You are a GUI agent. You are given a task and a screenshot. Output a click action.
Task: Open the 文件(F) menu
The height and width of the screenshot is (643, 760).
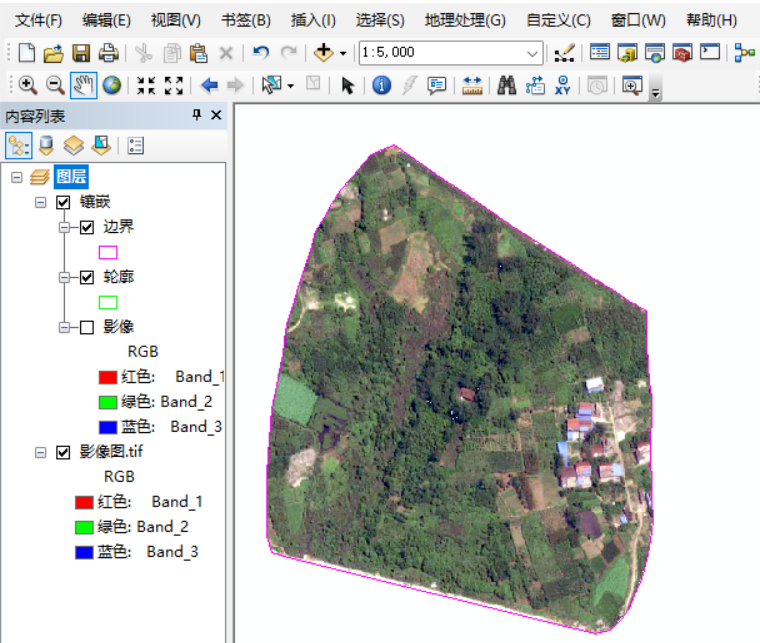[39, 20]
